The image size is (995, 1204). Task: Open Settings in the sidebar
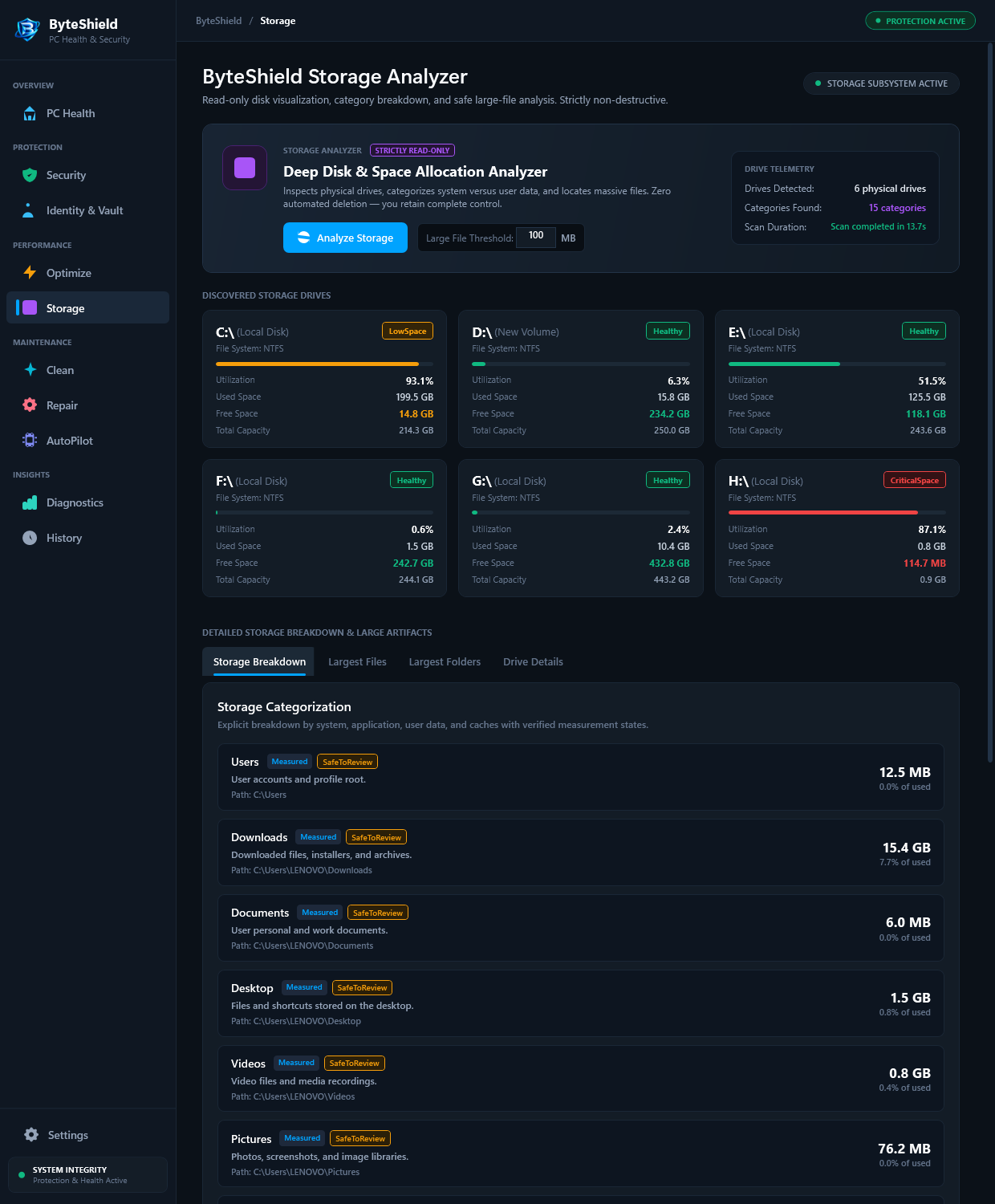tap(87, 1135)
